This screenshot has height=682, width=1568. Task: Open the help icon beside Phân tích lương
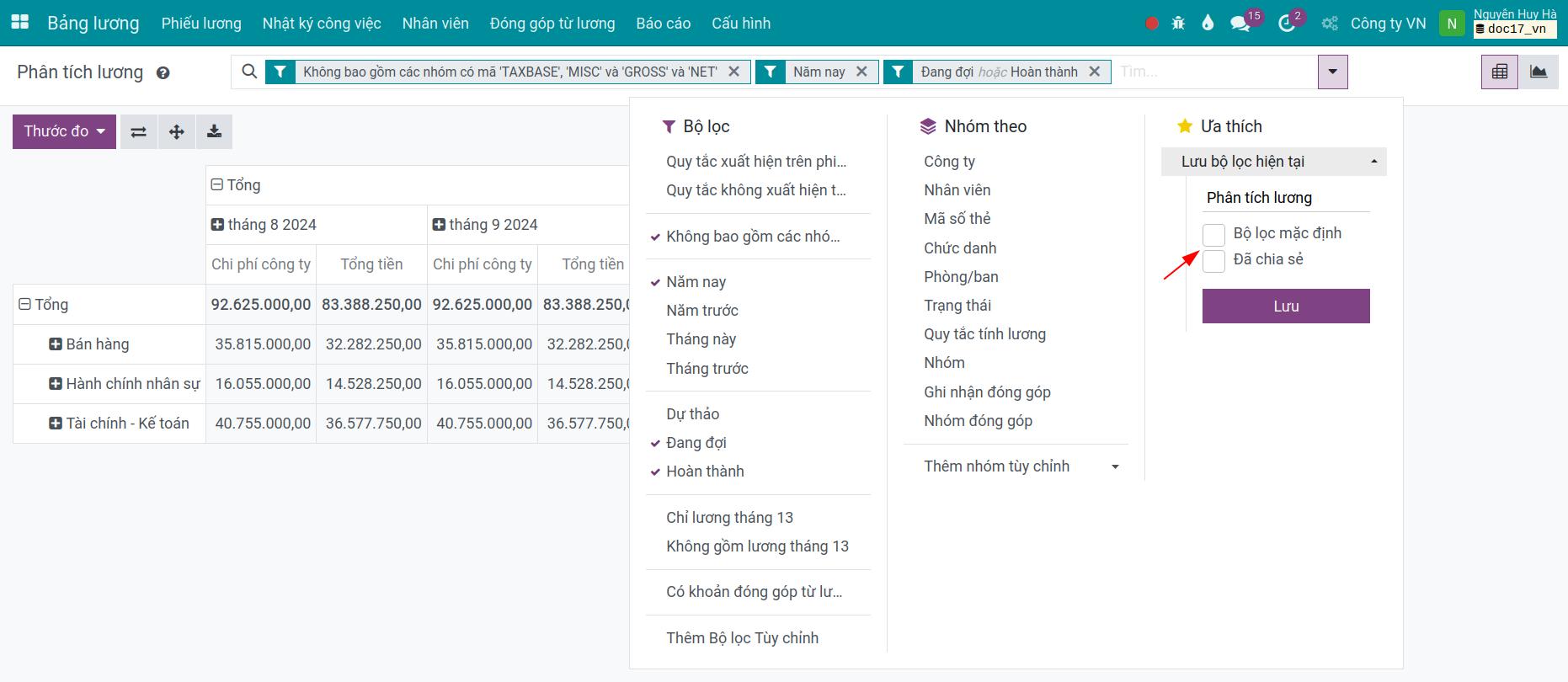[163, 73]
